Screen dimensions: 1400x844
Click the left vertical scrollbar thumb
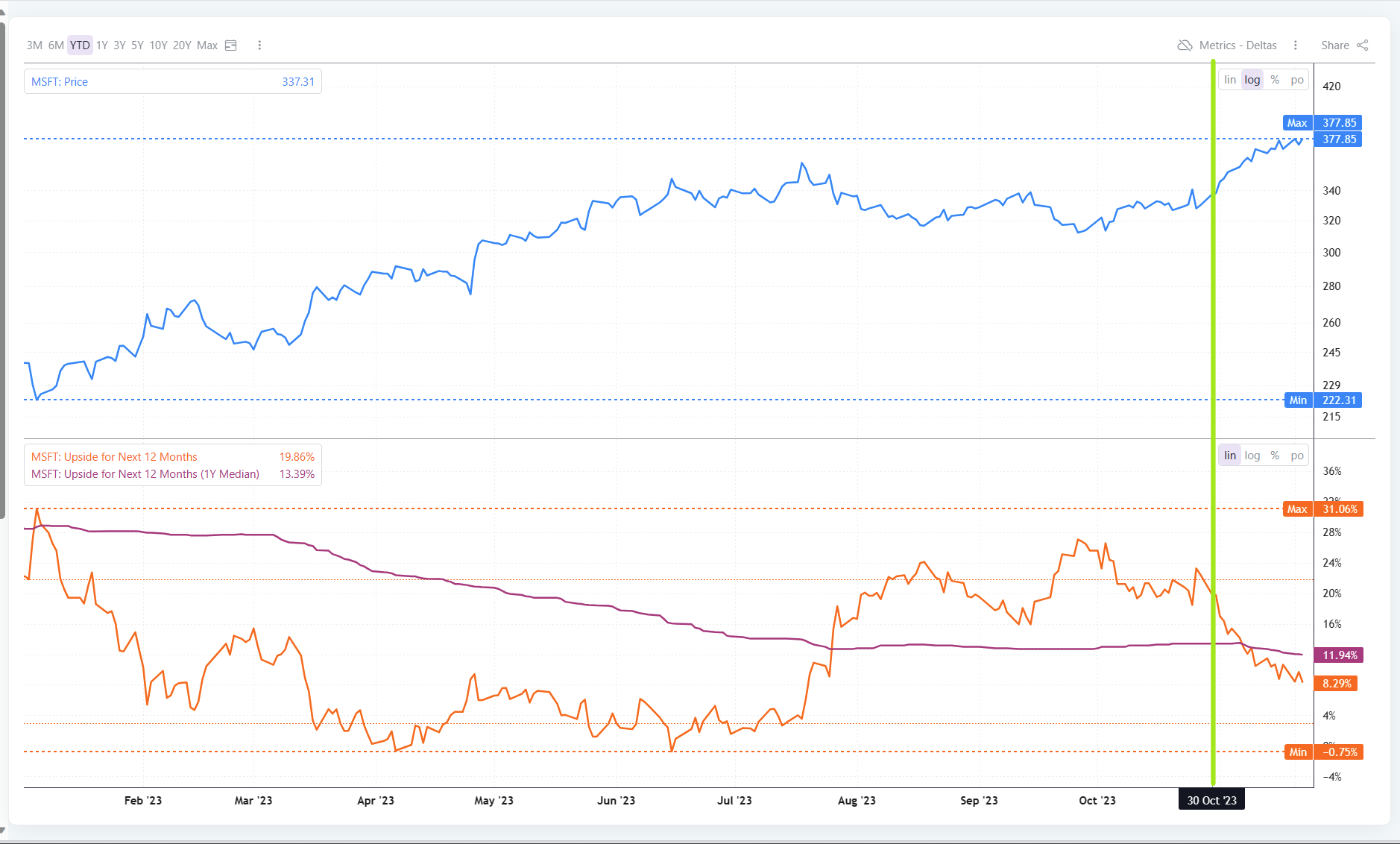(3, 270)
